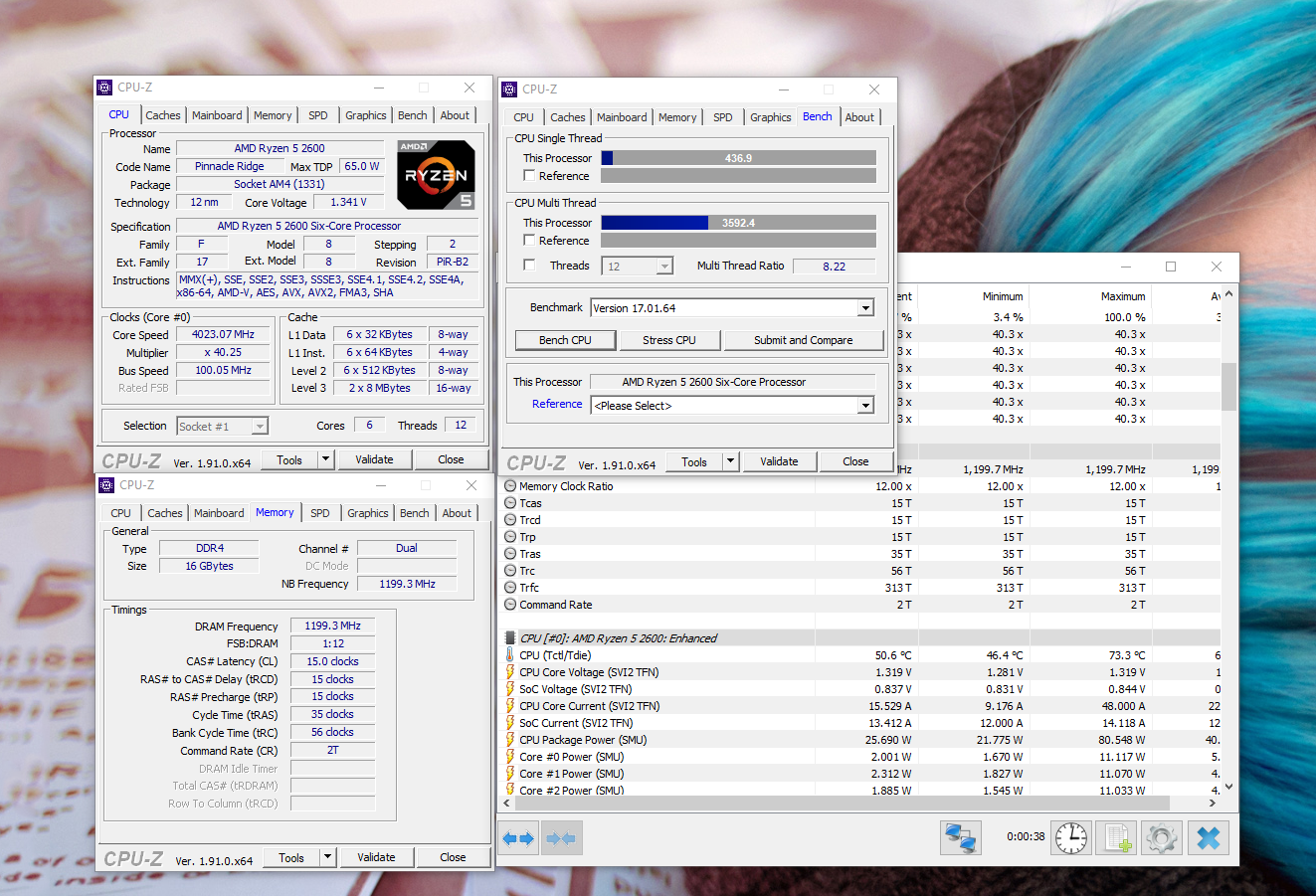Viewport: 1316px width, 896px height.
Task: Open Bench tab in the CPU-Z Memory window
Action: (x=415, y=513)
